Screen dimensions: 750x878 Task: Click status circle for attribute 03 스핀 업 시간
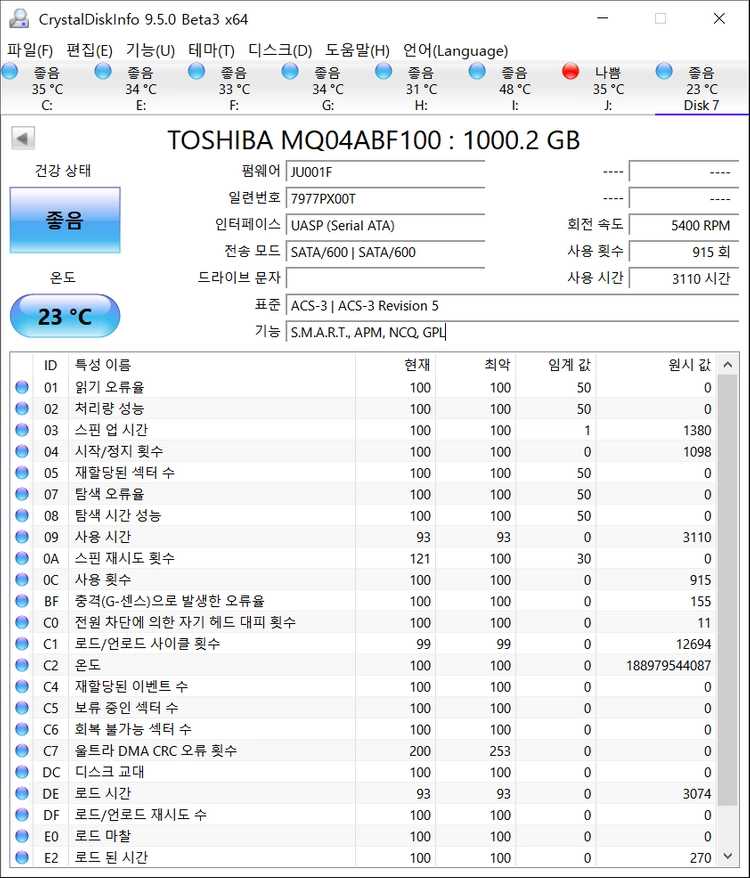click(x=22, y=430)
